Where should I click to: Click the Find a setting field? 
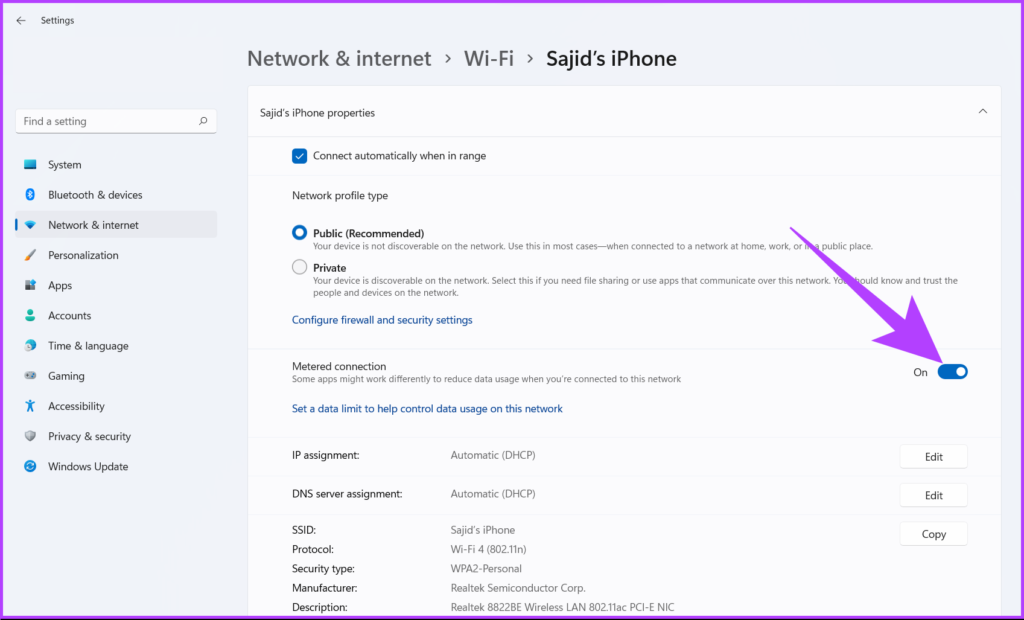(x=105, y=121)
